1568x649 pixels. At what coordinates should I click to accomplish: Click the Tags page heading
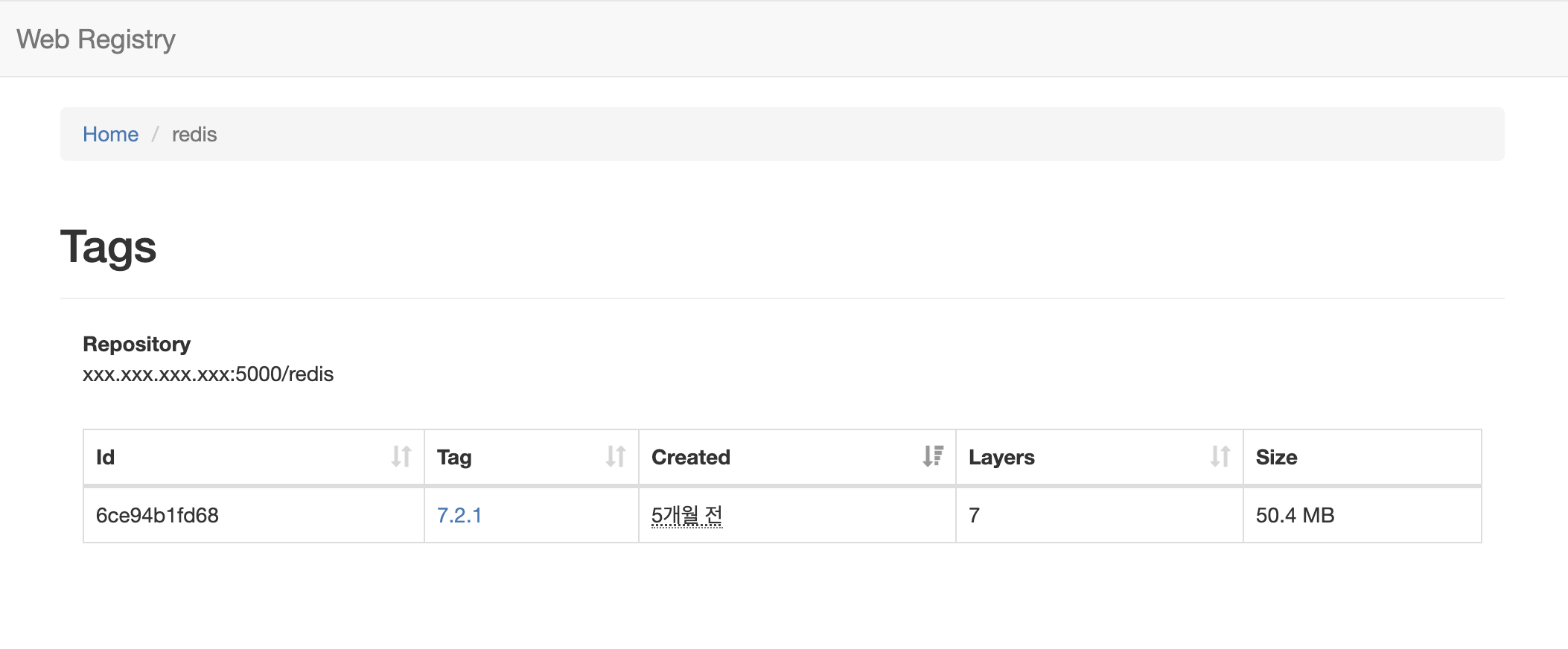(x=109, y=247)
